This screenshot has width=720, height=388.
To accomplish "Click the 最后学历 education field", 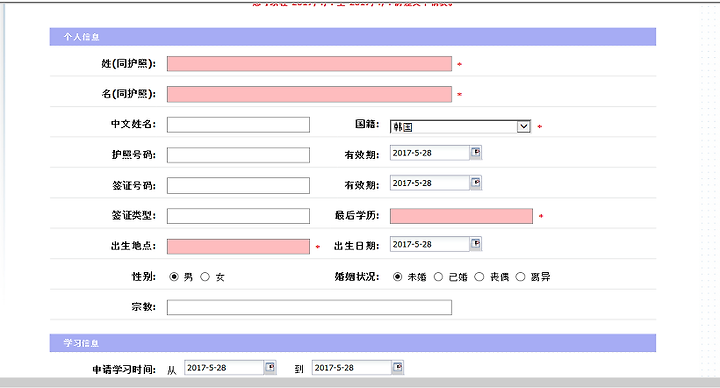I will [461, 216].
